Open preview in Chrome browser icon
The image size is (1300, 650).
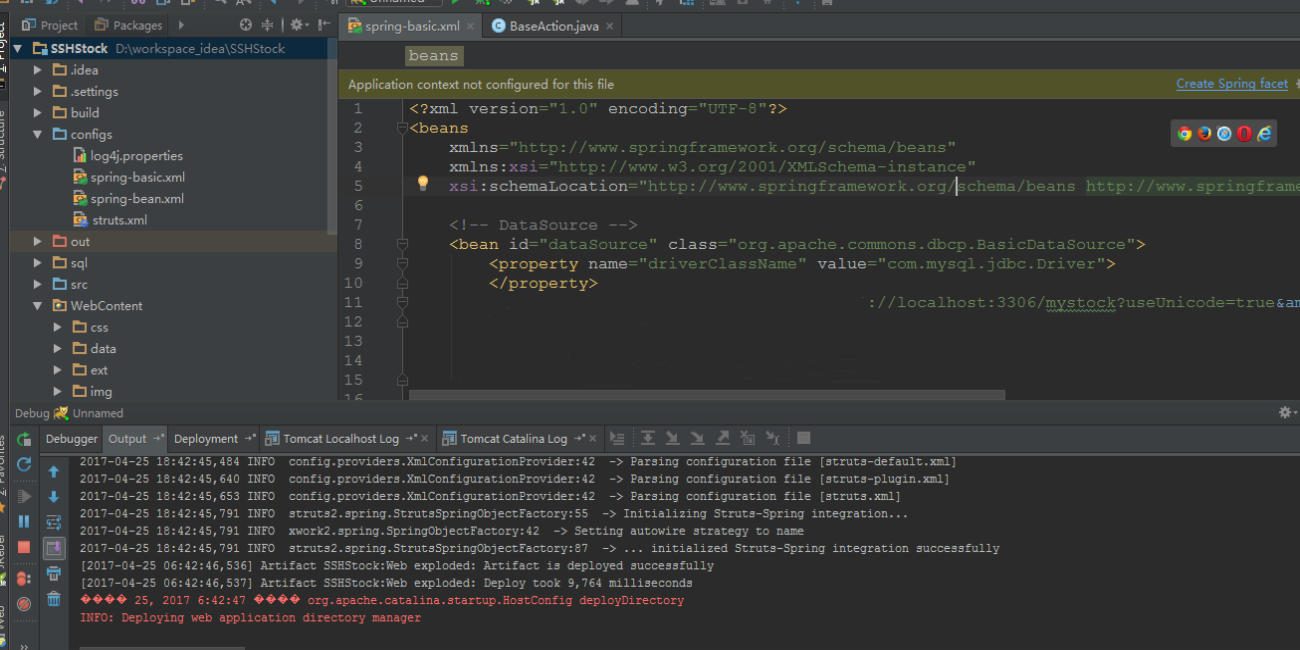[x=1185, y=133]
